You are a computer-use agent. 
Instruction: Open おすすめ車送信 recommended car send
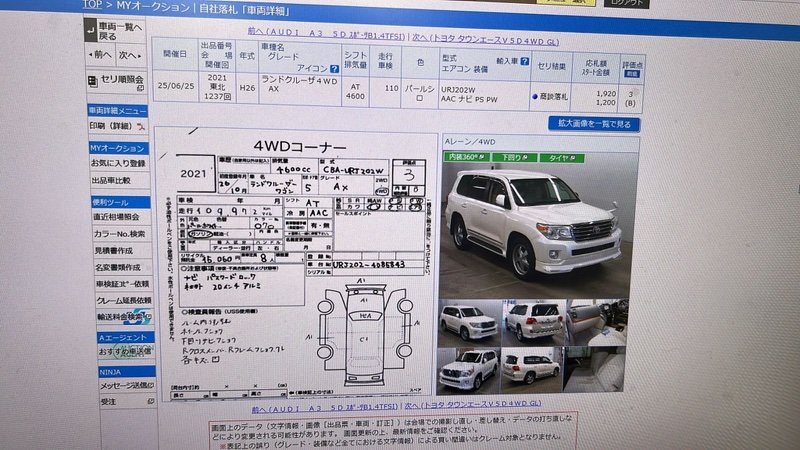pyautogui.click(x=125, y=352)
